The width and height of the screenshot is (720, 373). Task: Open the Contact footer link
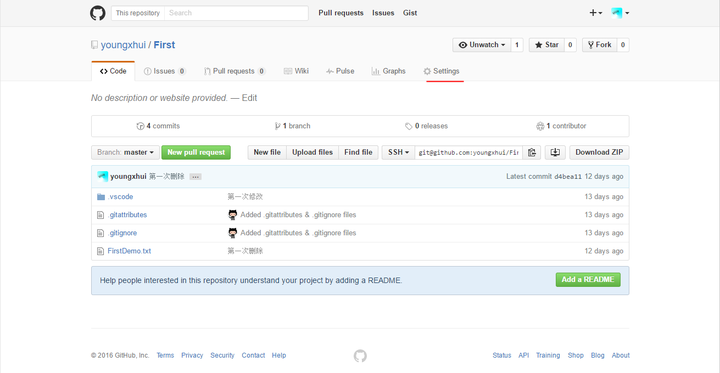(253, 355)
